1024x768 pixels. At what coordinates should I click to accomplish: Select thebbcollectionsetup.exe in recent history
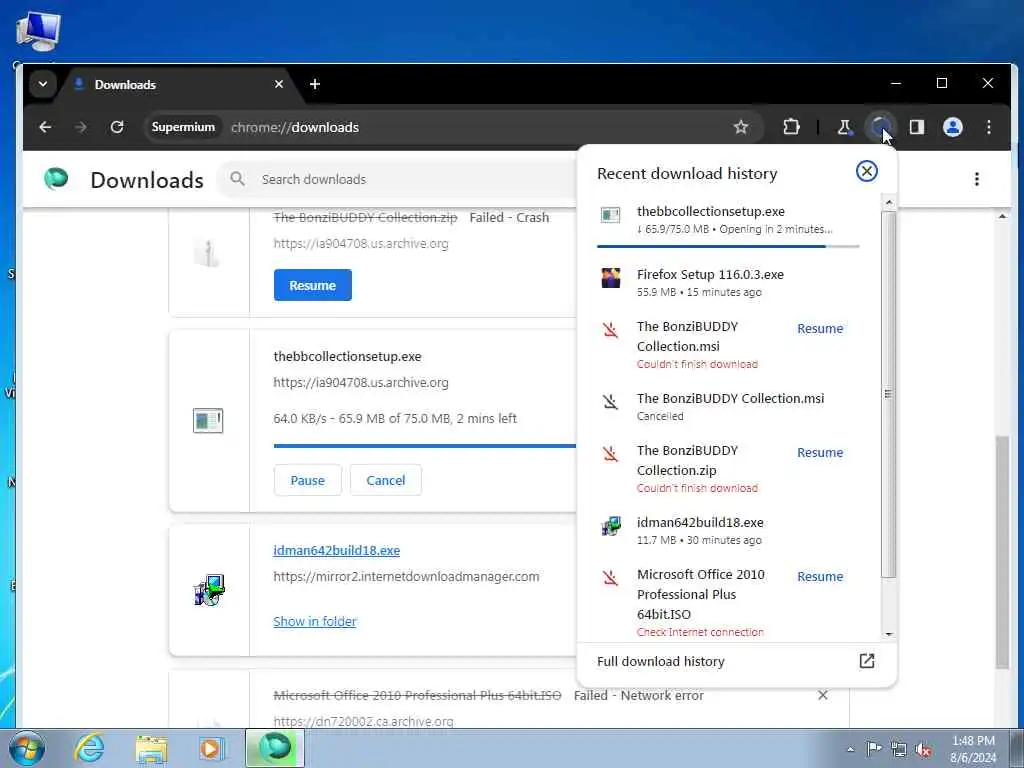tap(728, 220)
